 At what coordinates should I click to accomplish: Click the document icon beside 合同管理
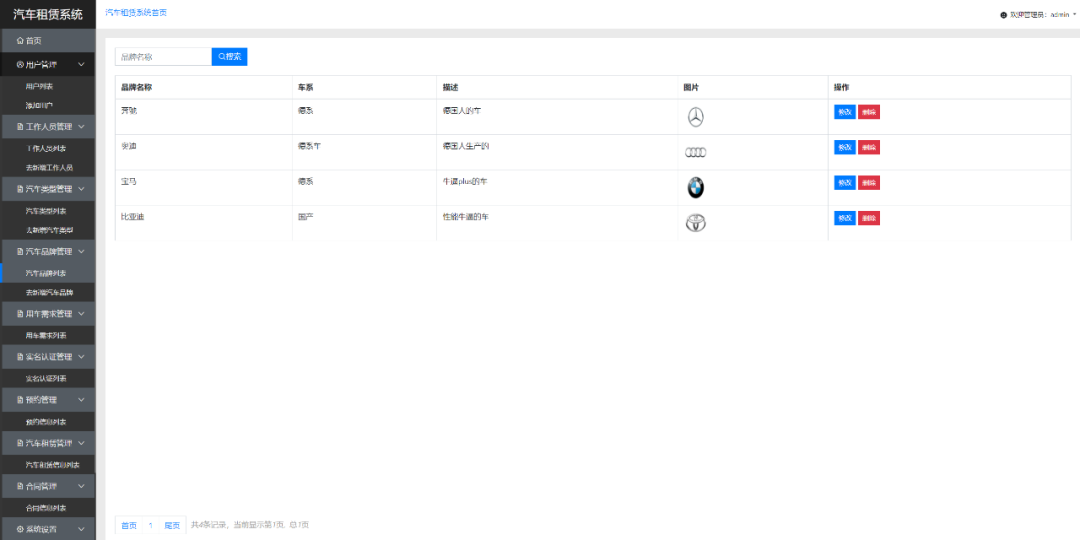tap(20, 486)
